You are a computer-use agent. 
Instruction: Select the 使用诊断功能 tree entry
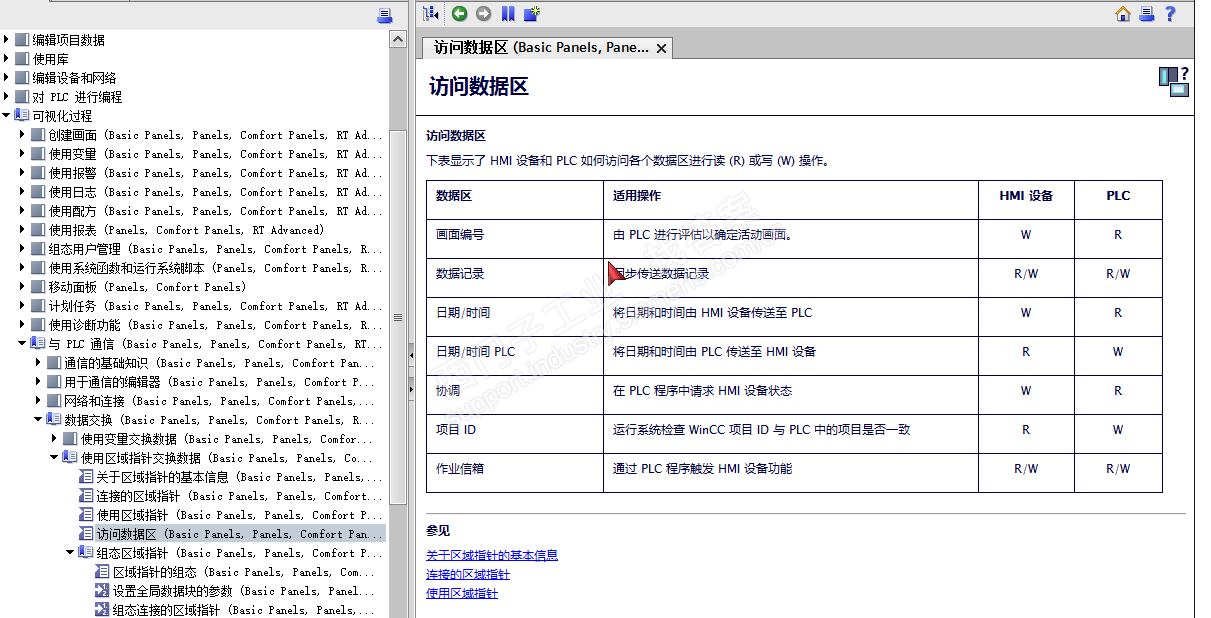(x=215, y=325)
